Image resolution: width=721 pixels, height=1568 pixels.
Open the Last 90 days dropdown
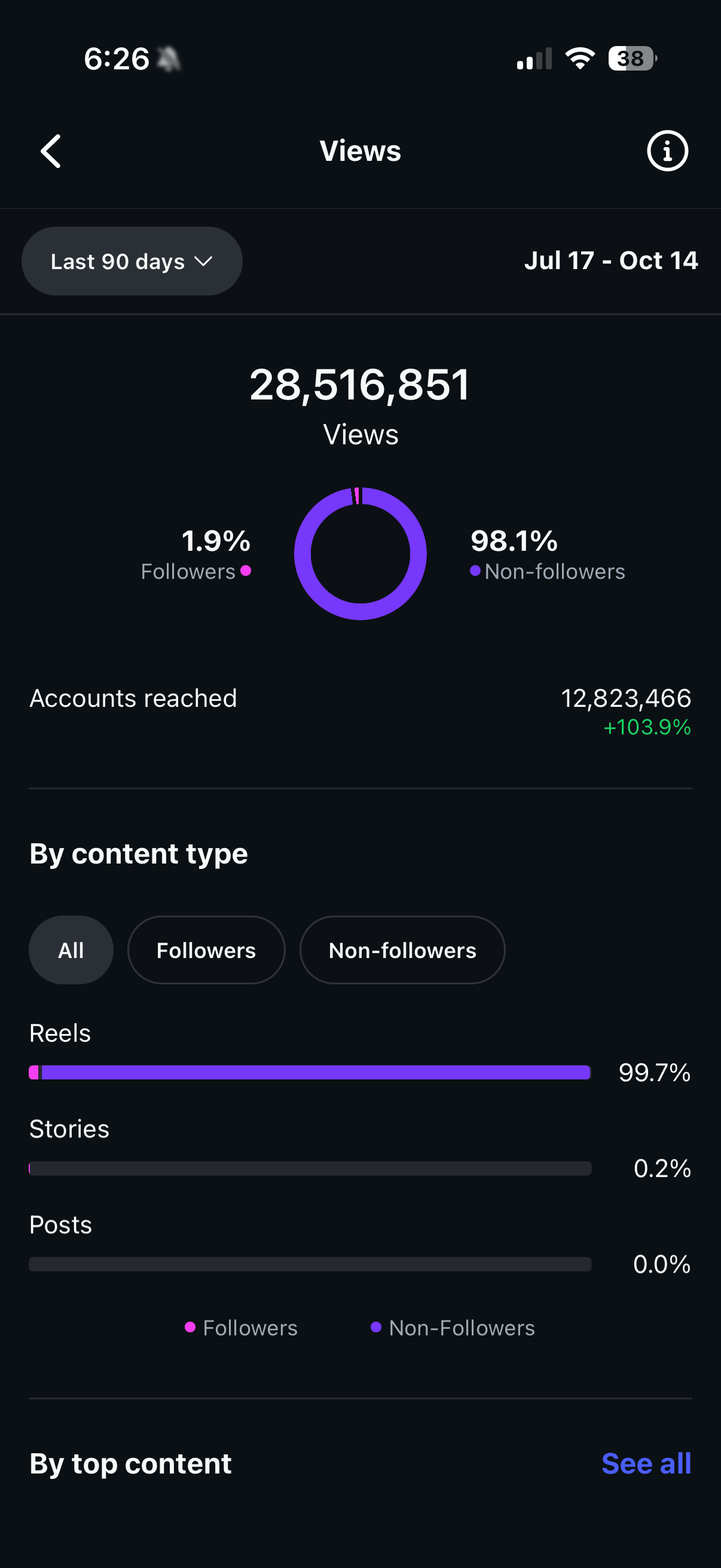pyautogui.click(x=132, y=261)
